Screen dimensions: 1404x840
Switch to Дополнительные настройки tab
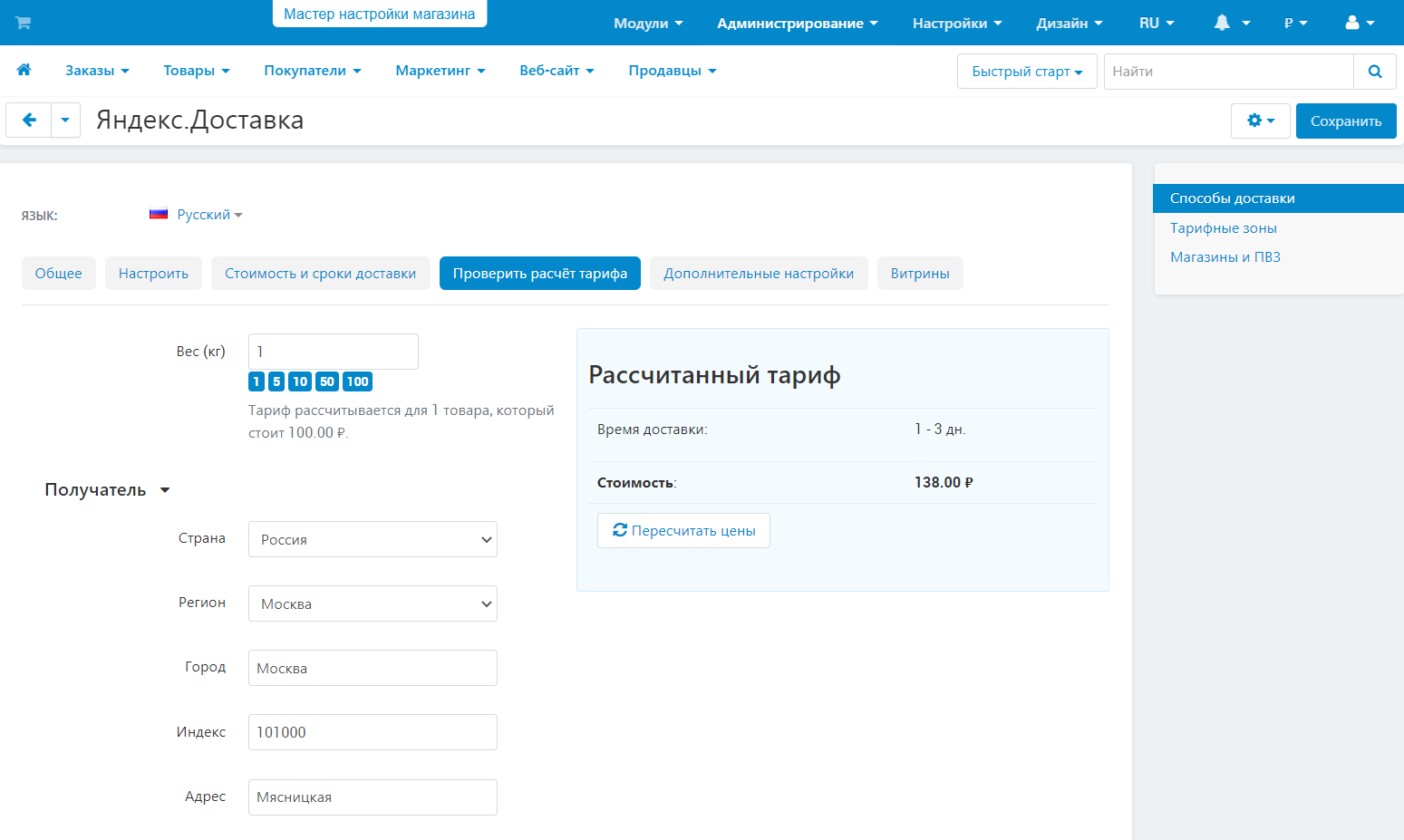coord(758,274)
